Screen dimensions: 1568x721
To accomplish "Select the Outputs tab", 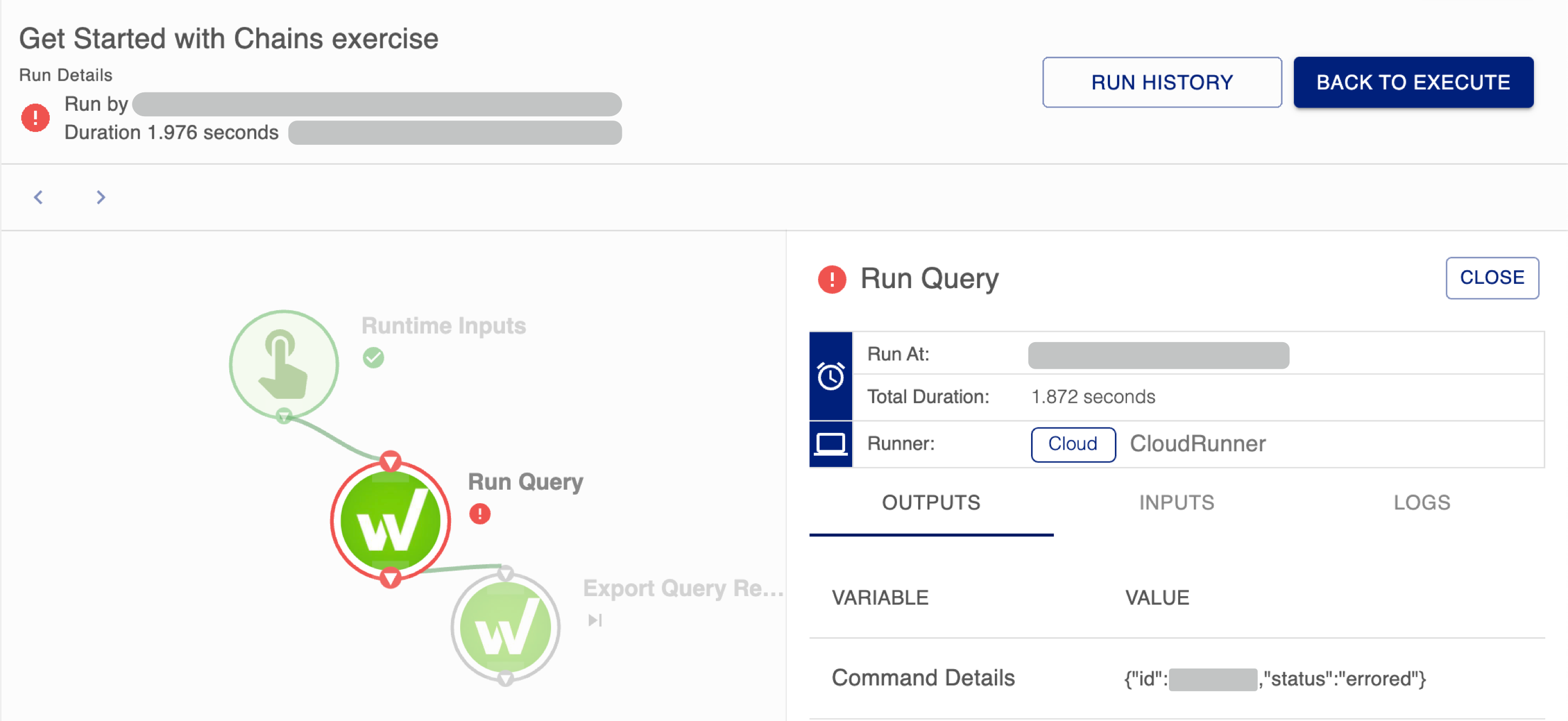I will pyautogui.click(x=930, y=503).
